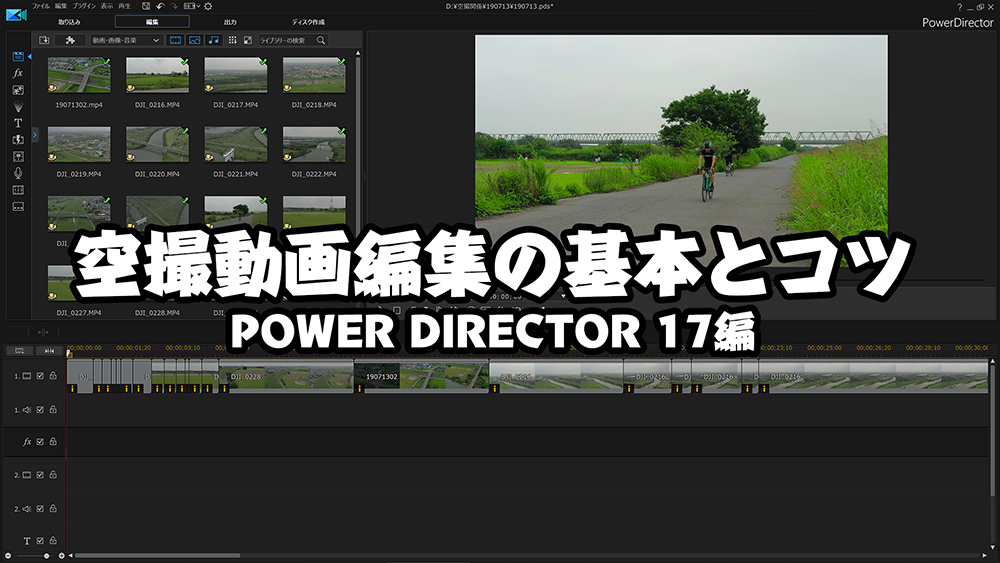1000x563 pixels.
Task: Click the Save project icon in the top toolbar
Action: pyautogui.click(x=146, y=6)
